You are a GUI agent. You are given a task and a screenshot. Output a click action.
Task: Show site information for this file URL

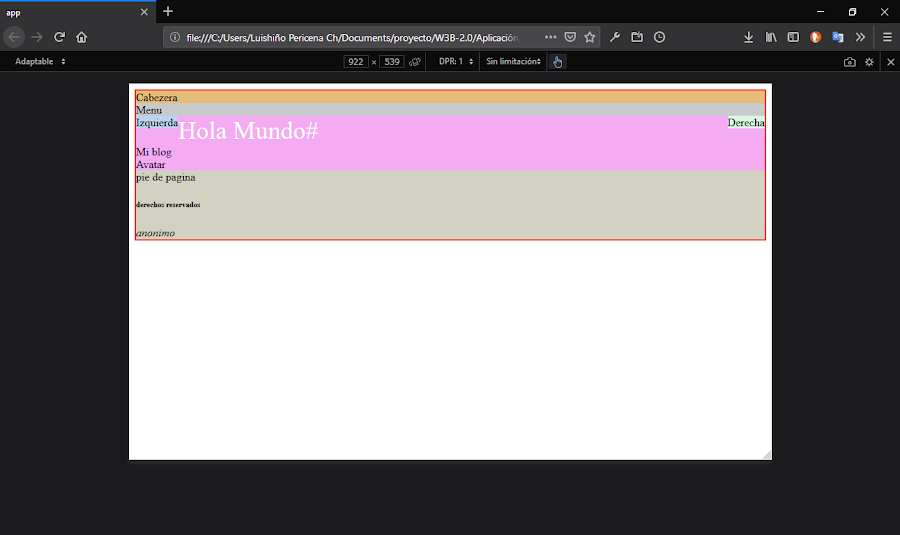pos(174,37)
